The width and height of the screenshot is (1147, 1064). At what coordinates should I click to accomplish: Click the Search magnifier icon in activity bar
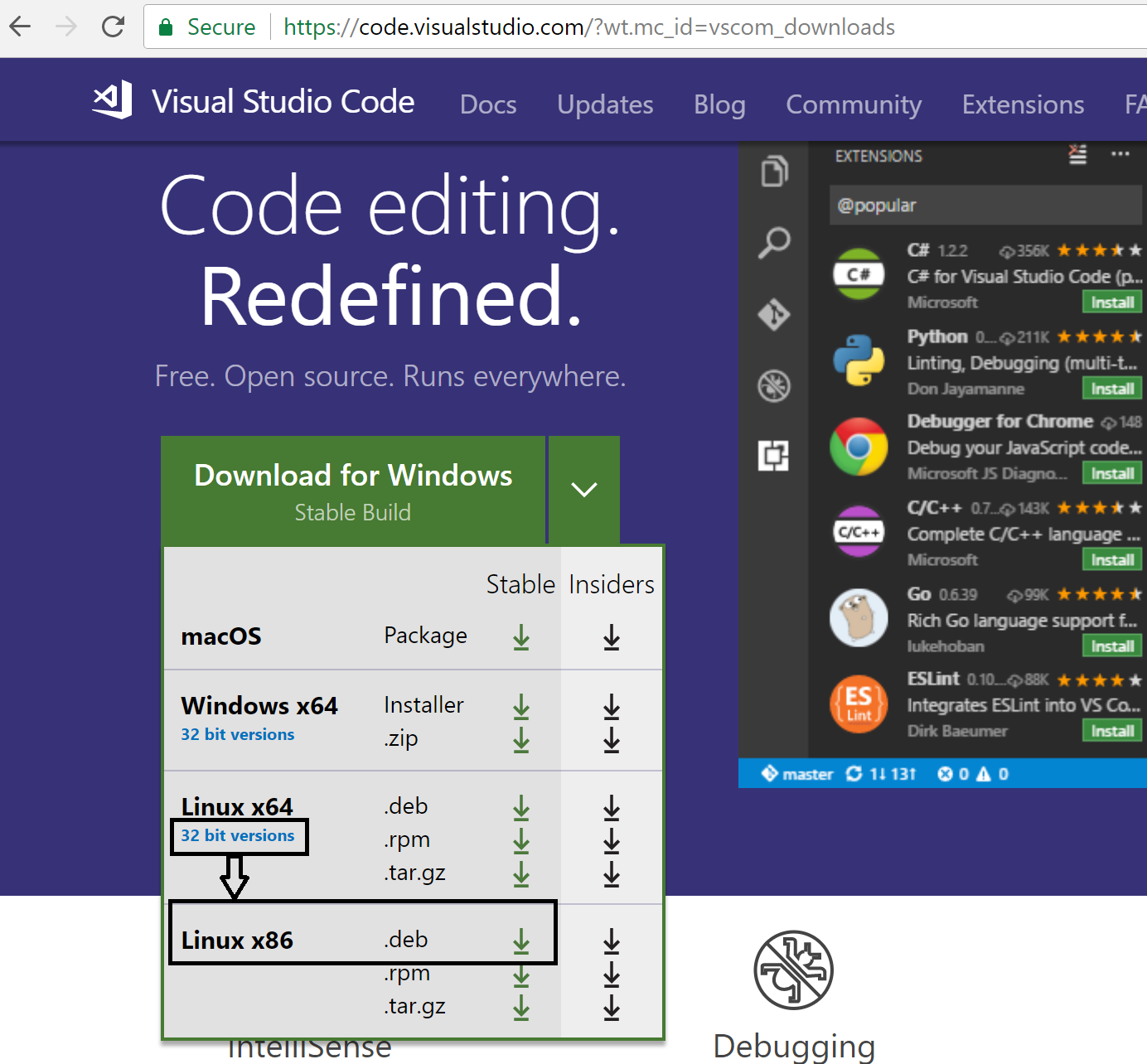point(774,243)
